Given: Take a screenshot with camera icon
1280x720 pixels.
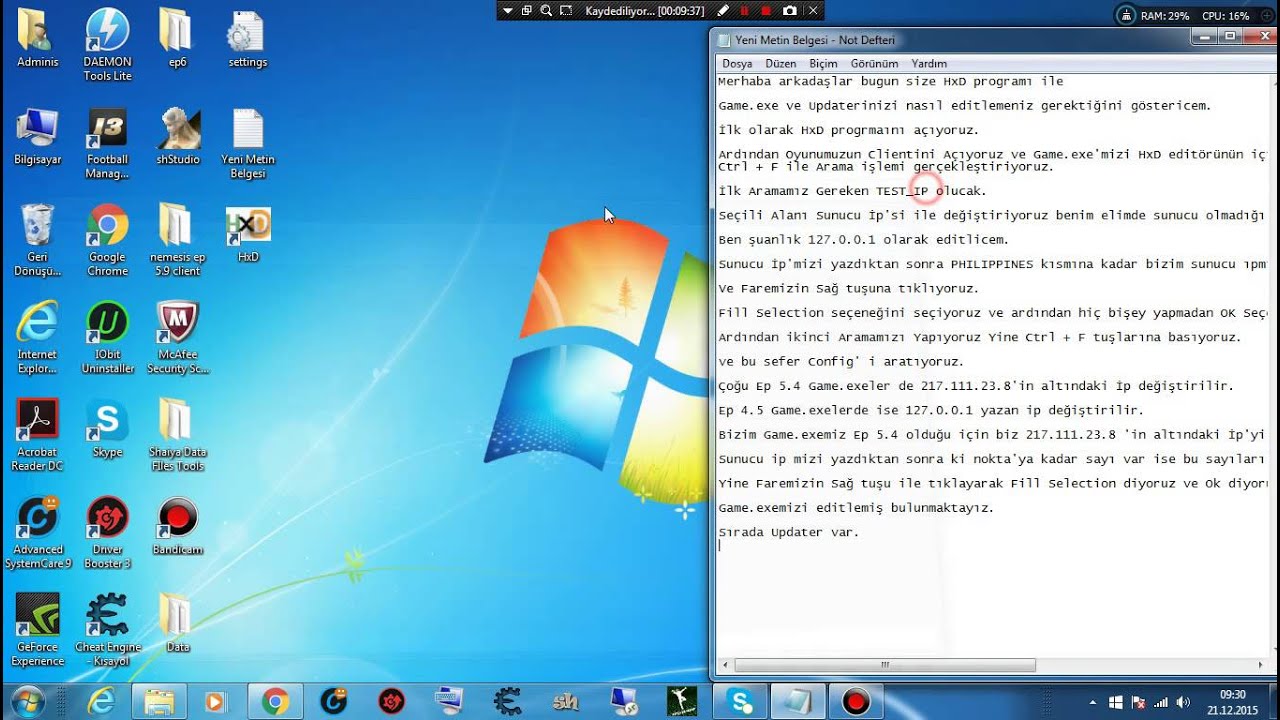Looking at the screenshot, I should pos(790,11).
